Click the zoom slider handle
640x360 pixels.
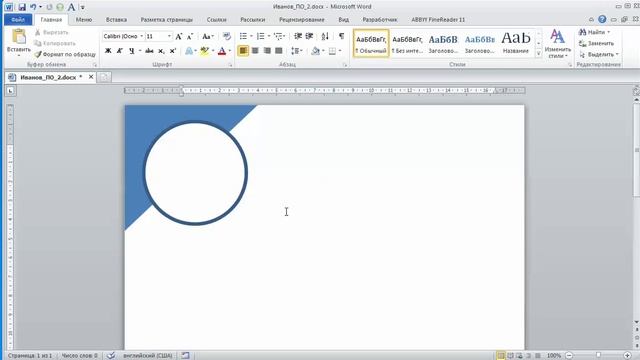pos(598,356)
